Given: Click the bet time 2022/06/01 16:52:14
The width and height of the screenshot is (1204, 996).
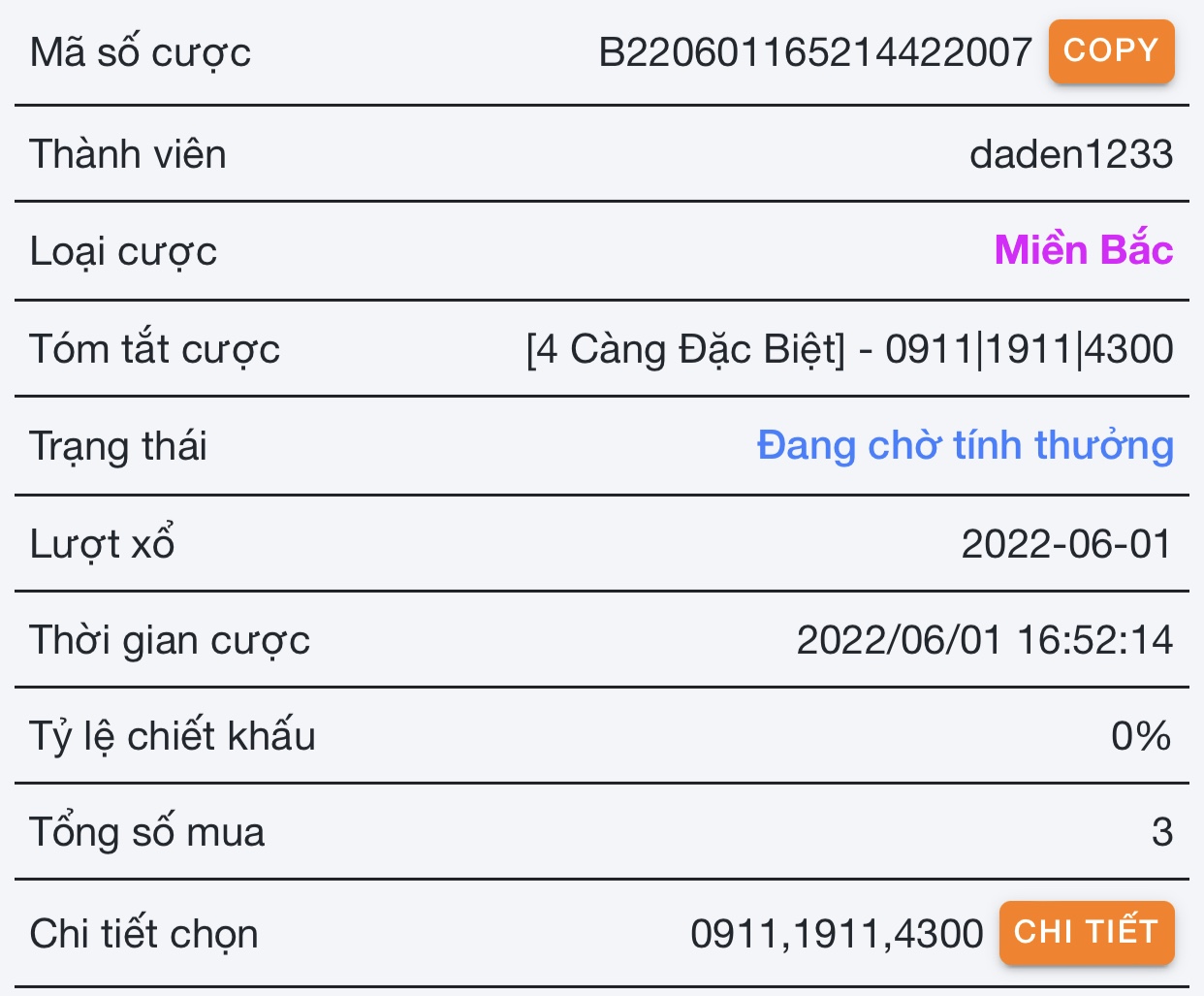Looking at the screenshot, I should 985,640.
